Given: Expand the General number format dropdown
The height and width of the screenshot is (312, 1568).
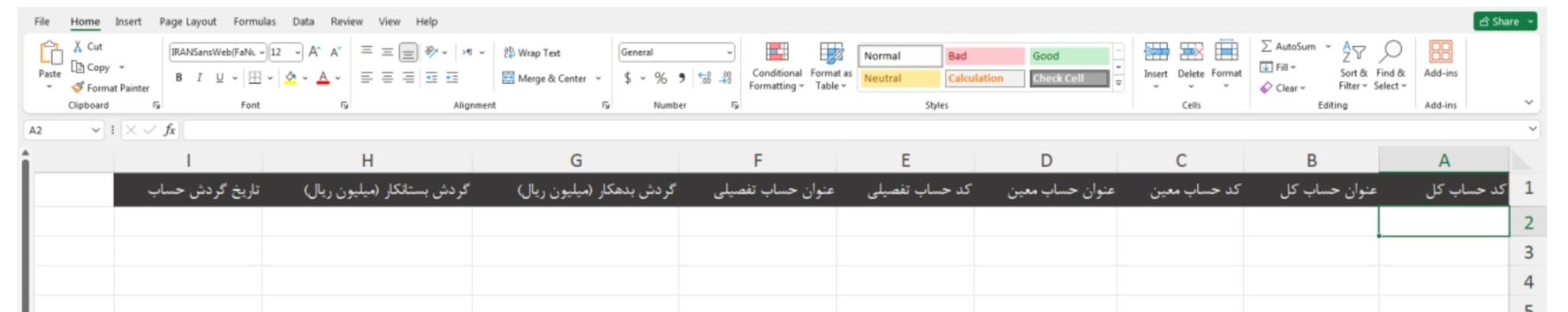Looking at the screenshot, I should (729, 52).
